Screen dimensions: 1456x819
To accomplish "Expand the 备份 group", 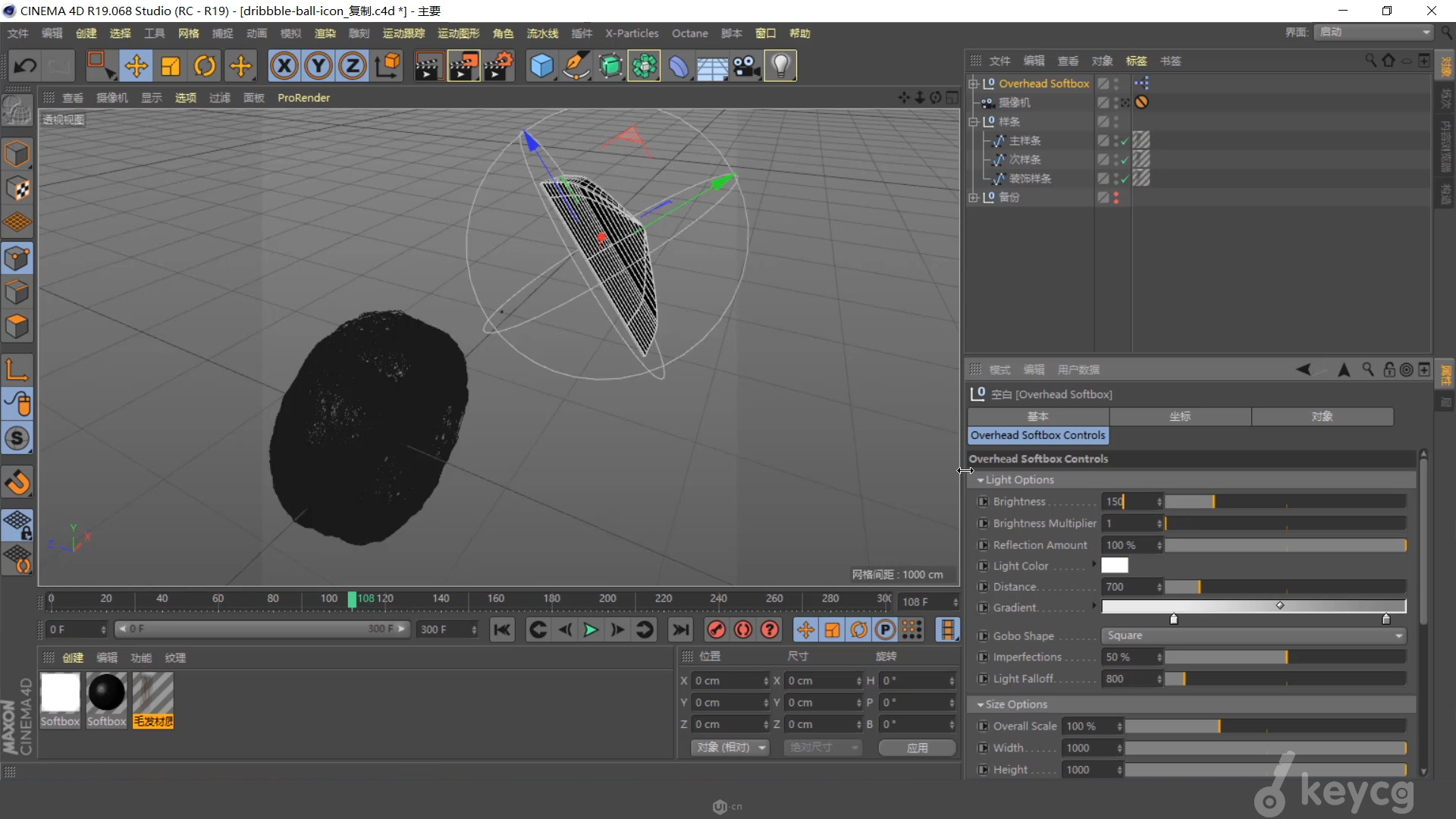I will 974,197.
